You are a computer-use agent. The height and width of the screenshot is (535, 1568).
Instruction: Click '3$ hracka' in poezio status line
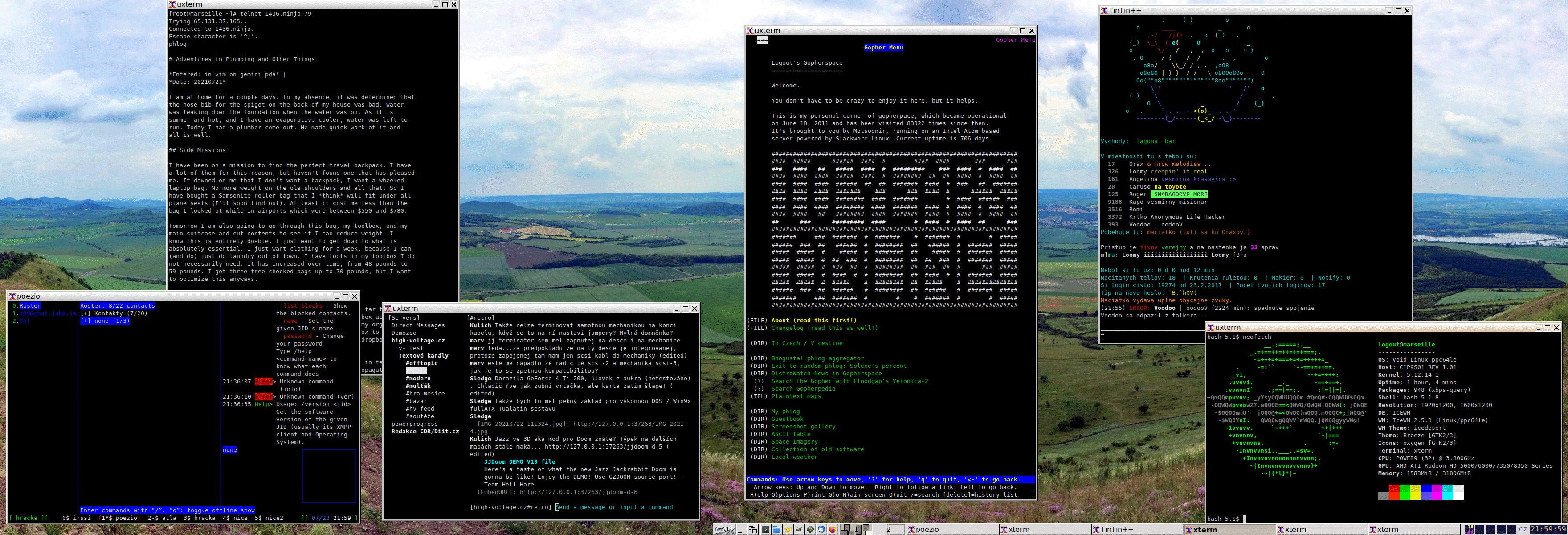pos(200,518)
